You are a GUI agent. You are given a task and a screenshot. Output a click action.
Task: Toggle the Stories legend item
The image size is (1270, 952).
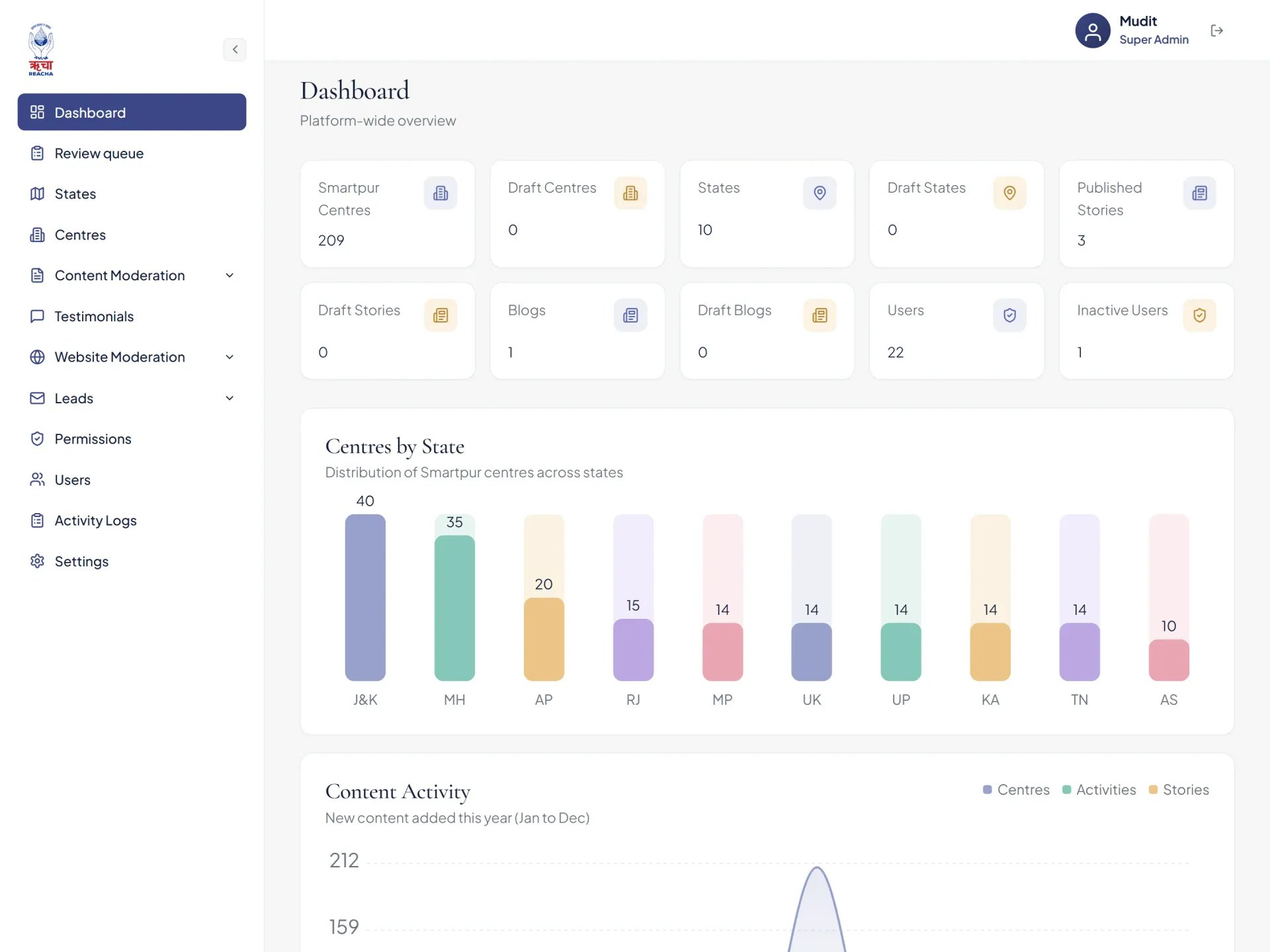tap(1179, 789)
